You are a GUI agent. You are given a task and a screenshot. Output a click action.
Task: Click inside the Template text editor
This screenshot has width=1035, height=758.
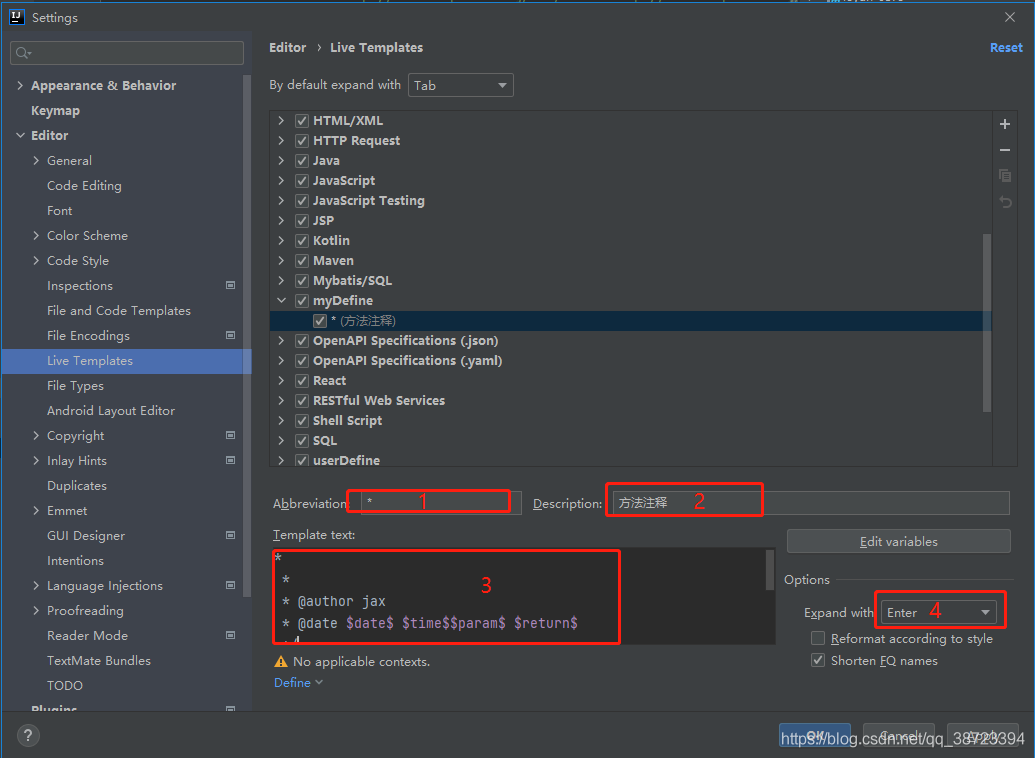518,596
